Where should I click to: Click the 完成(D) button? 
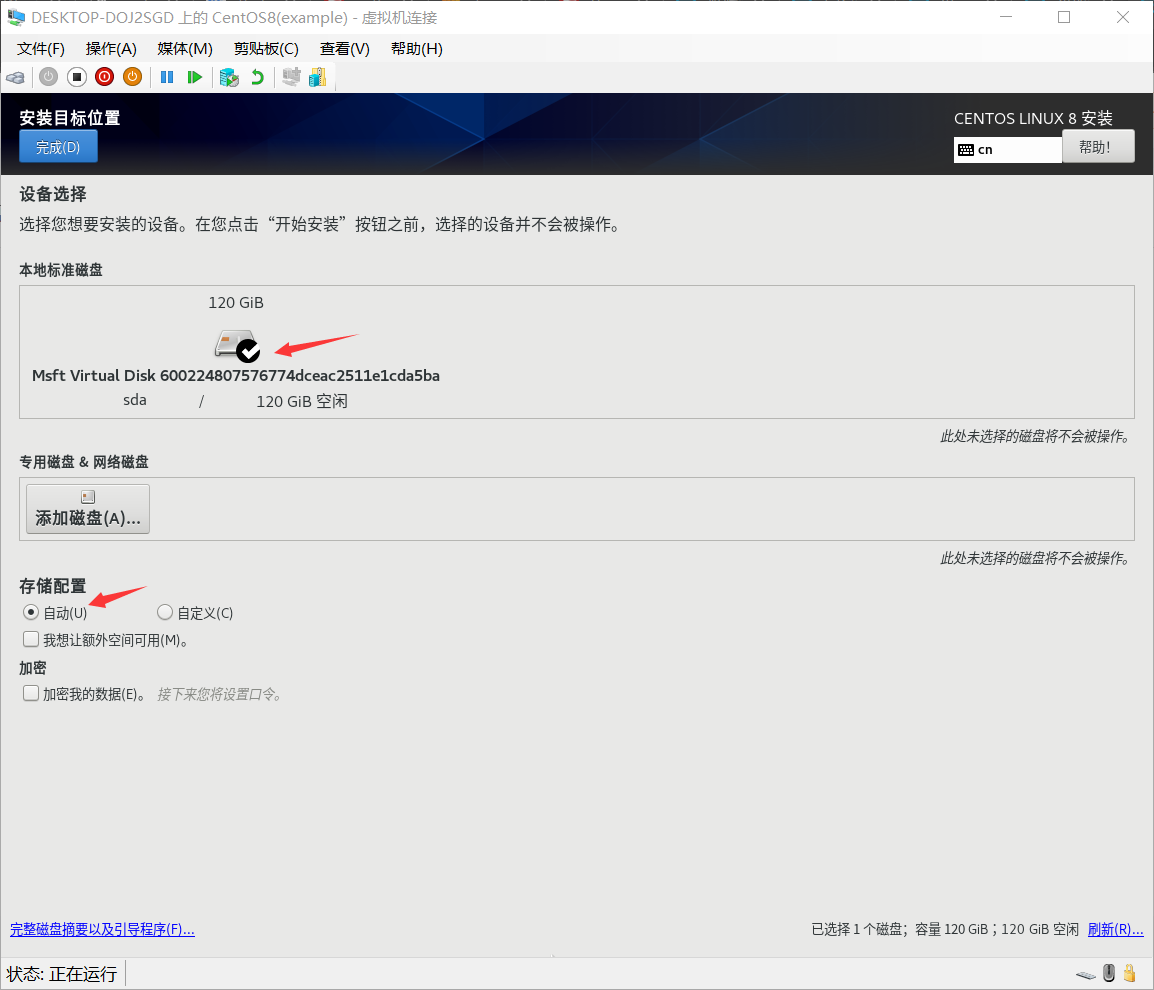[58, 147]
